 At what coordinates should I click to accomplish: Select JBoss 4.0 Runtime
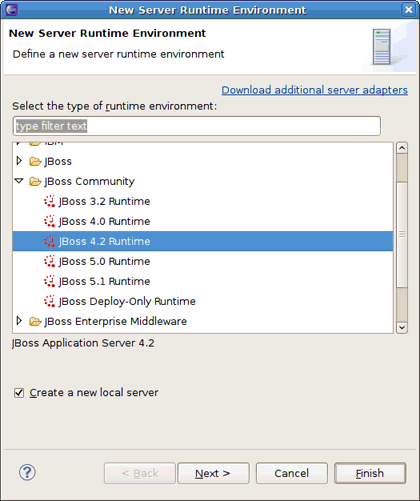(x=104, y=221)
